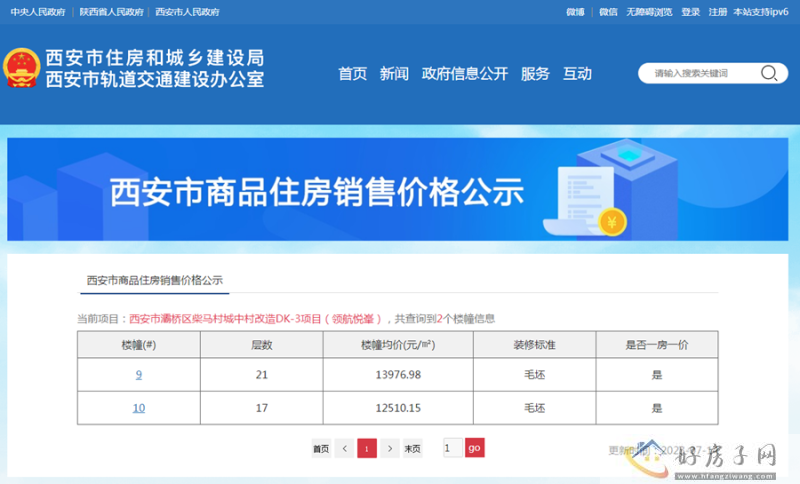Select the 西安市商品住房销售价格公示 tab
Image resolution: width=800 pixels, height=484 pixels.
pos(155,280)
